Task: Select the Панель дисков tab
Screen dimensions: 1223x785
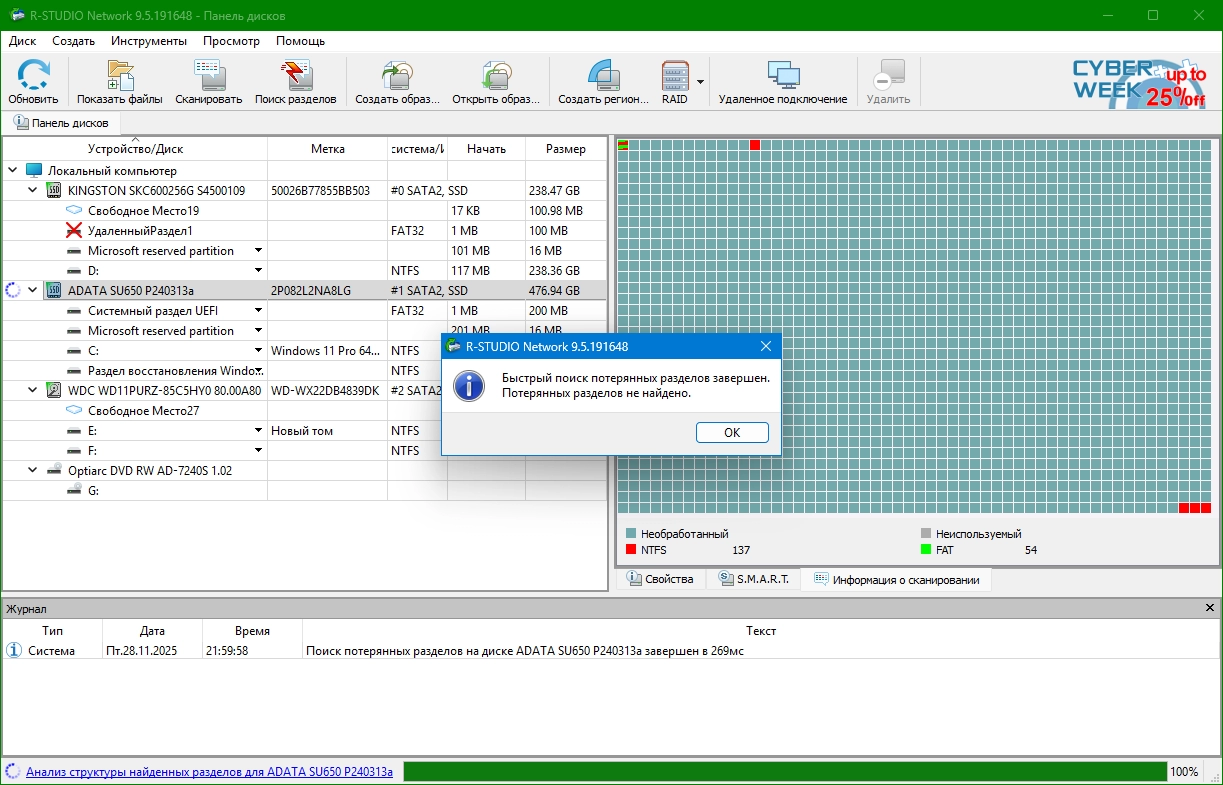Action: pyautogui.click(x=60, y=123)
